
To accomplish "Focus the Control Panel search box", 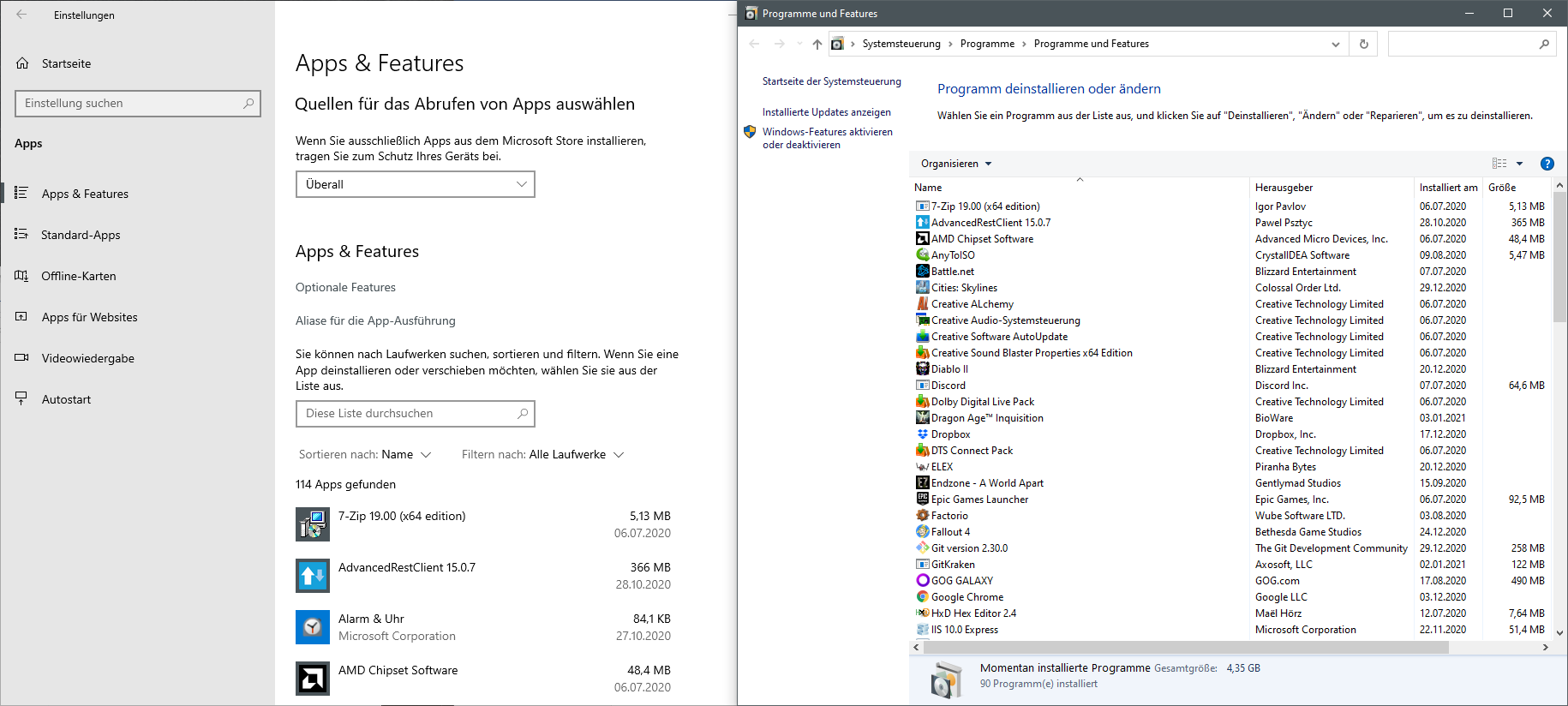I will tap(1471, 44).
